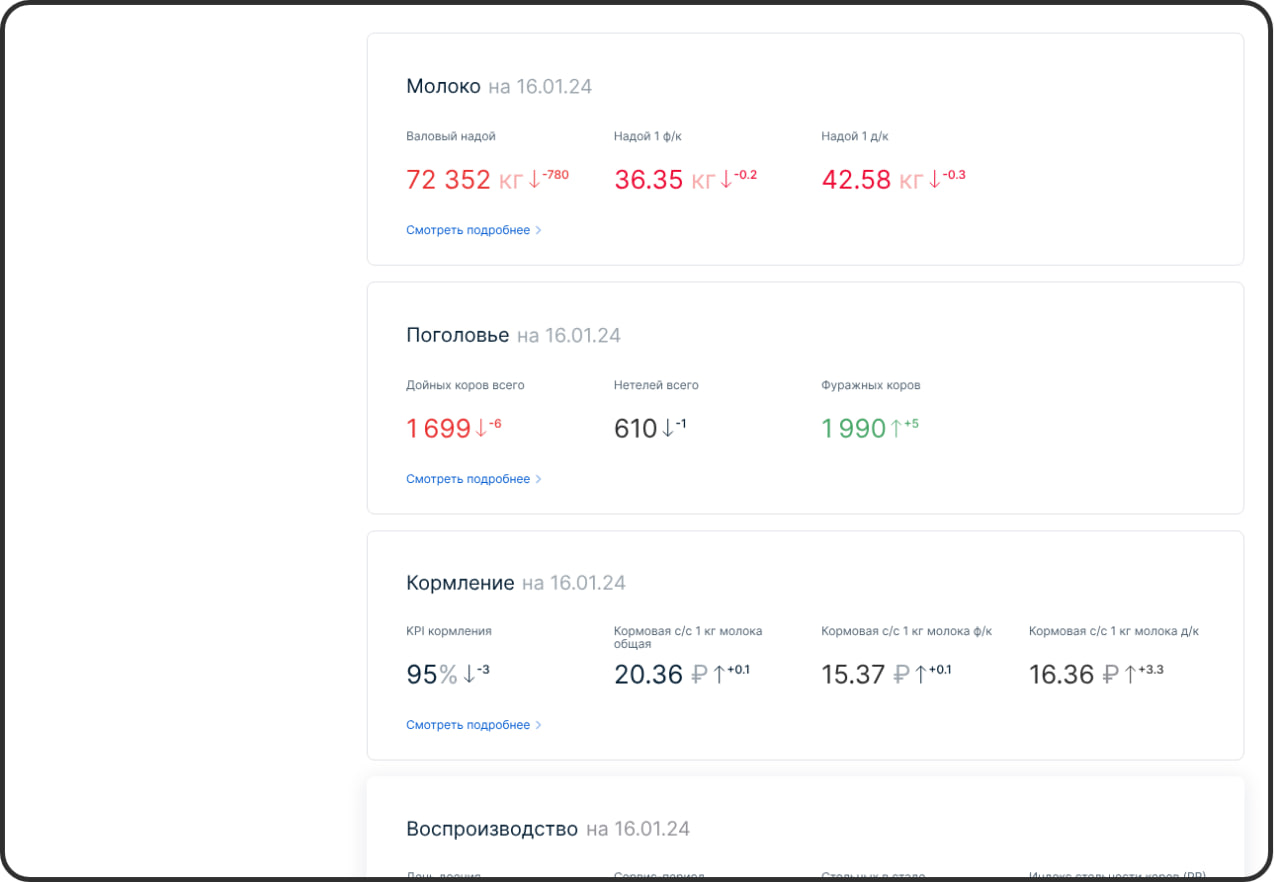Open Смотреть подробнее link in Кормление card
The height and width of the screenshot is (882, 1280).
[468, 725]
